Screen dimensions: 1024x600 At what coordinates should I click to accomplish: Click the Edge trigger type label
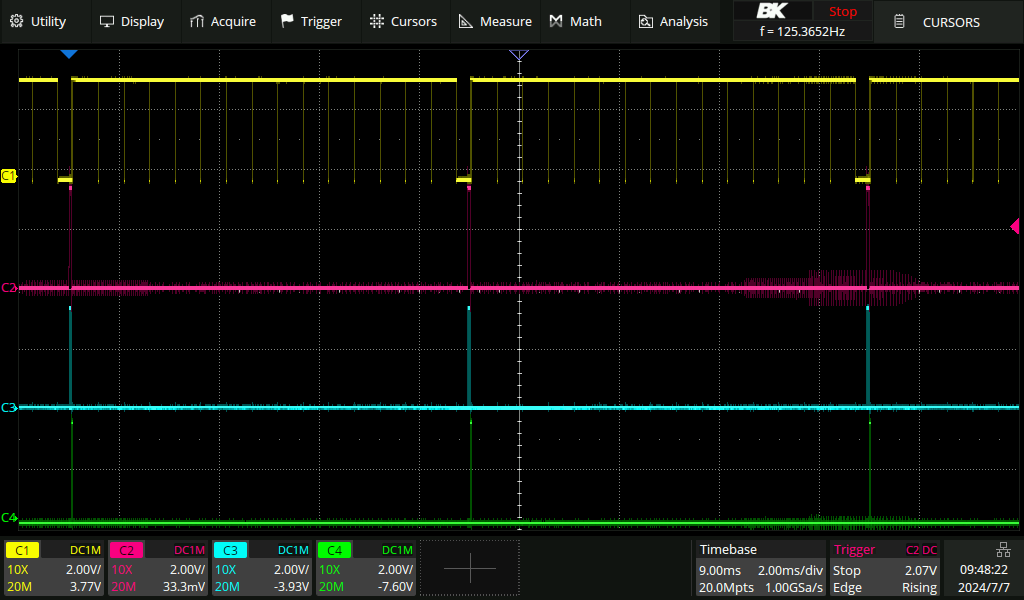coord(847,588)
